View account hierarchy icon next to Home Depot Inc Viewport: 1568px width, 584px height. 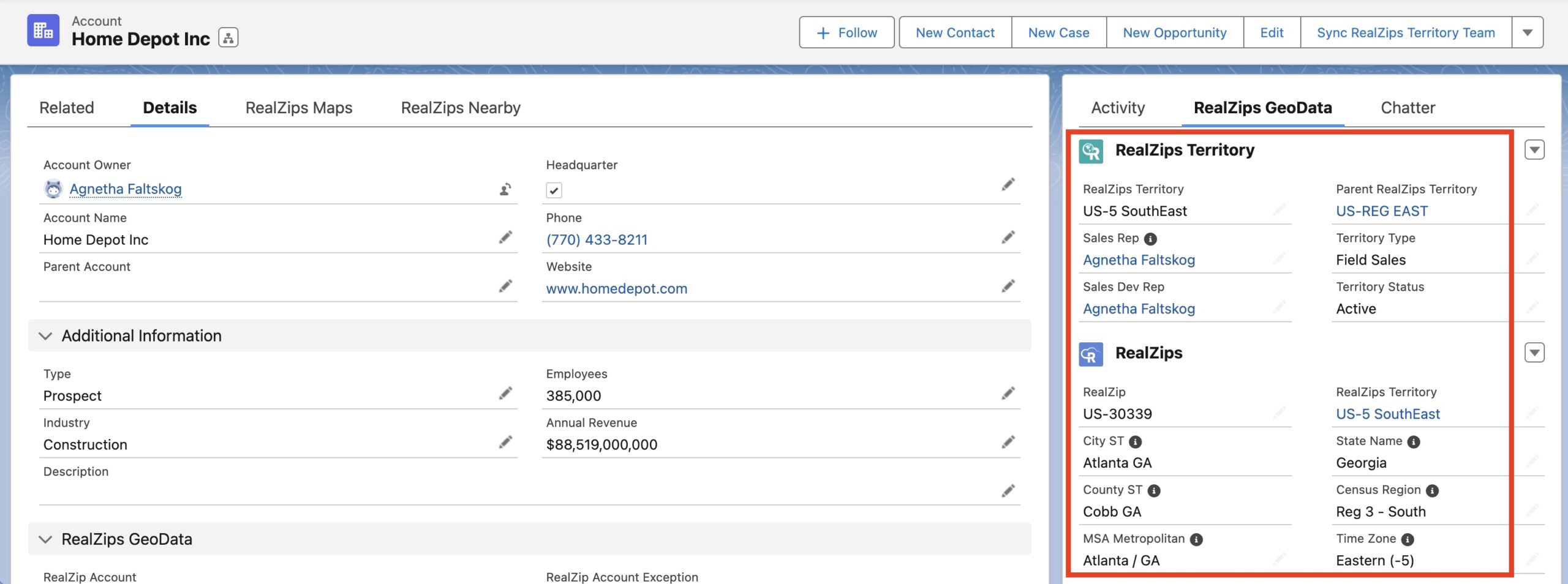pos(228,38)
